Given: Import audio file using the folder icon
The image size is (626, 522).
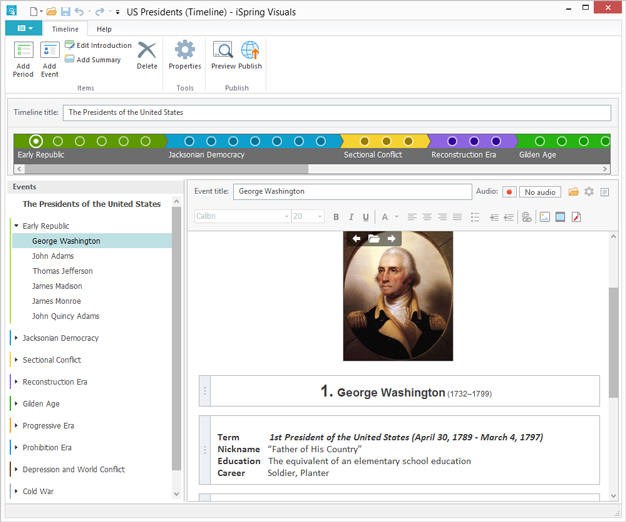Looking at the screenshot, I should coord(573,192).
